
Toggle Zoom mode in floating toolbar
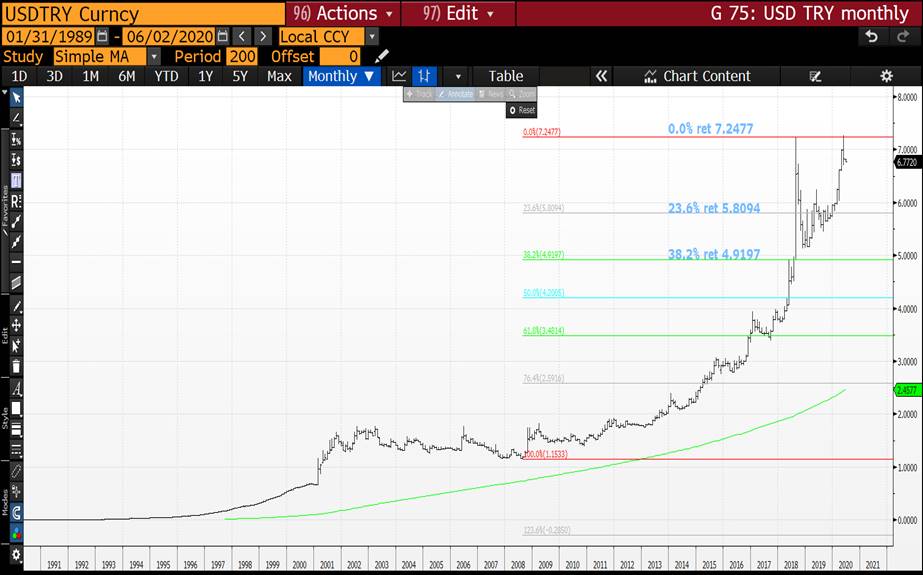pyautogui.click(x=522, y=94)
